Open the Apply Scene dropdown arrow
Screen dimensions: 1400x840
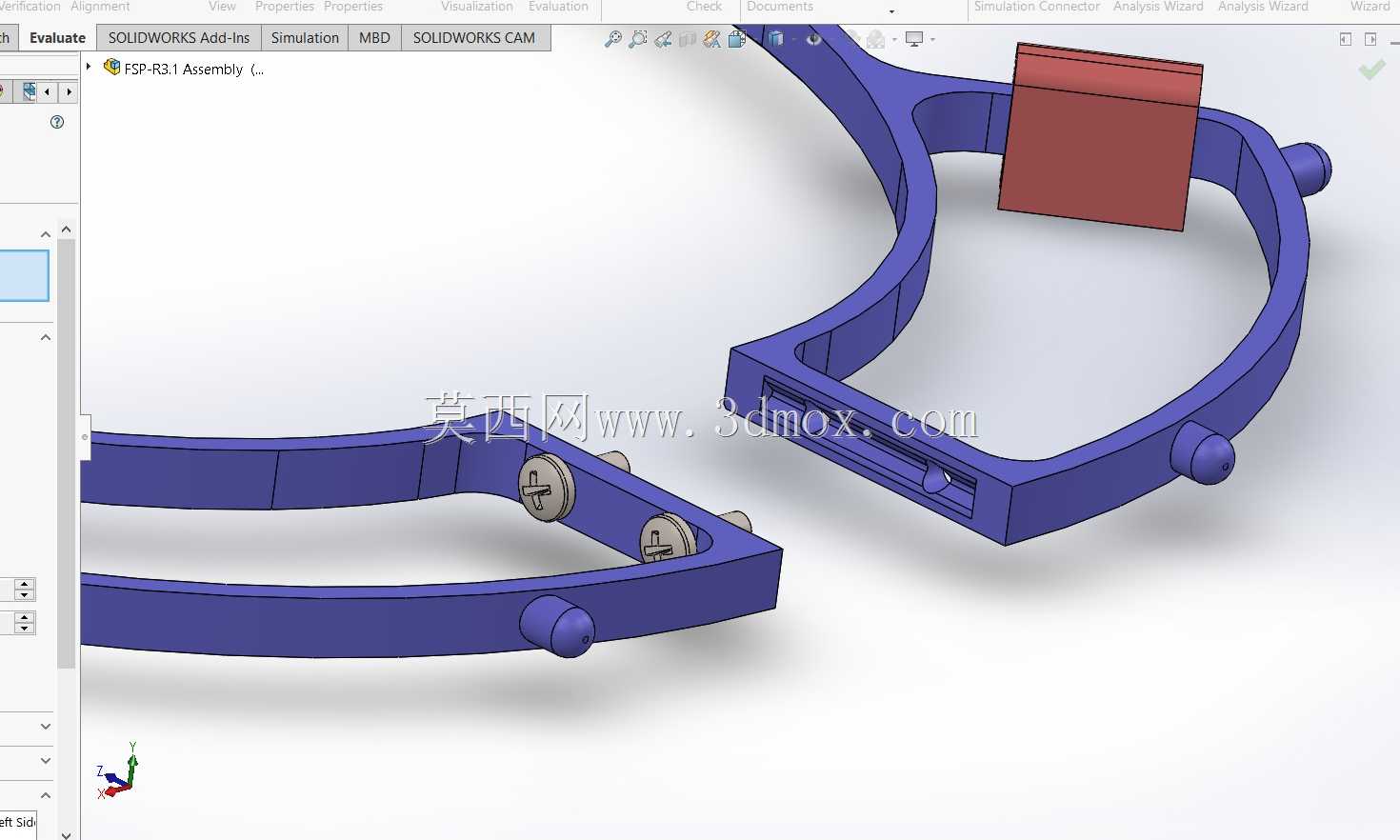(x=894, y=40)
